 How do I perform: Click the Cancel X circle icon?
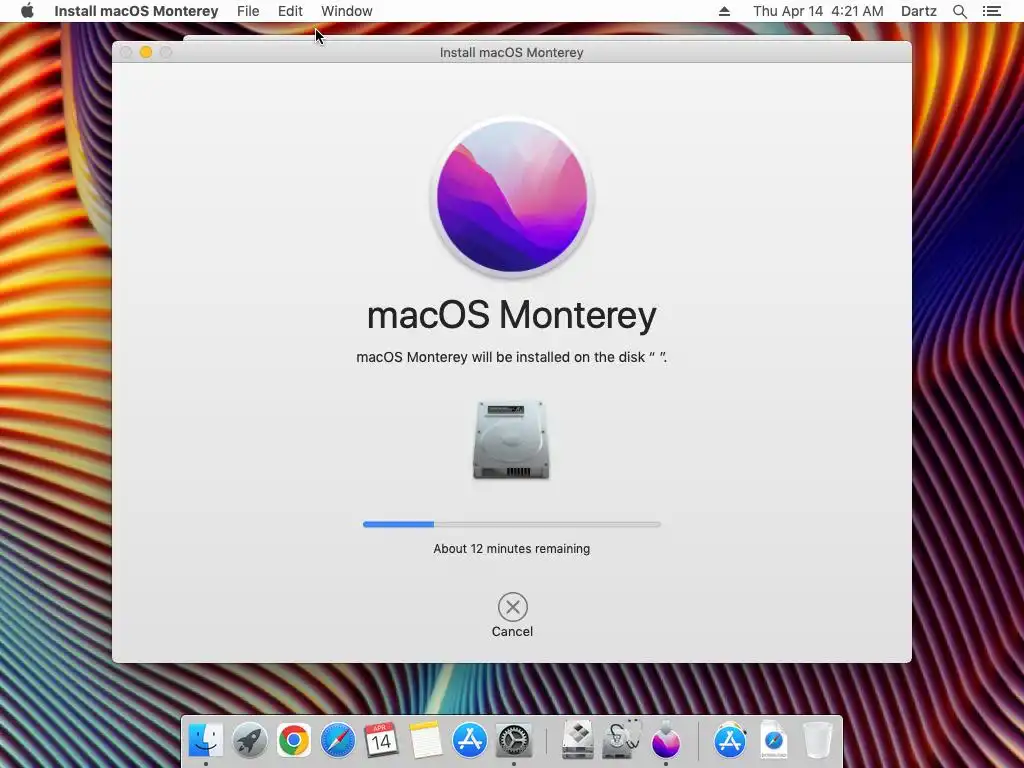click(513, 607)
